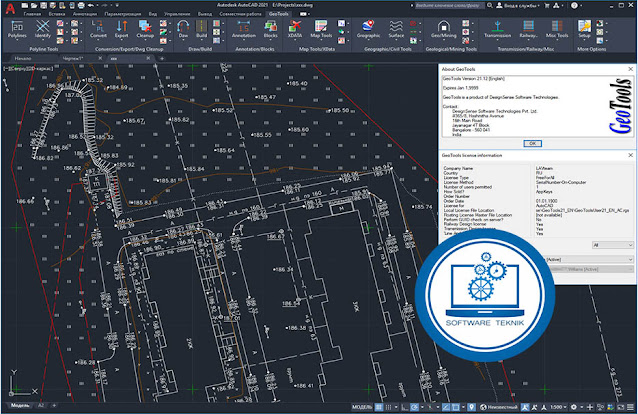Viewport: 638px width, 414px height.
Task: Toggle snap mode in status bar
Action: 389,407
